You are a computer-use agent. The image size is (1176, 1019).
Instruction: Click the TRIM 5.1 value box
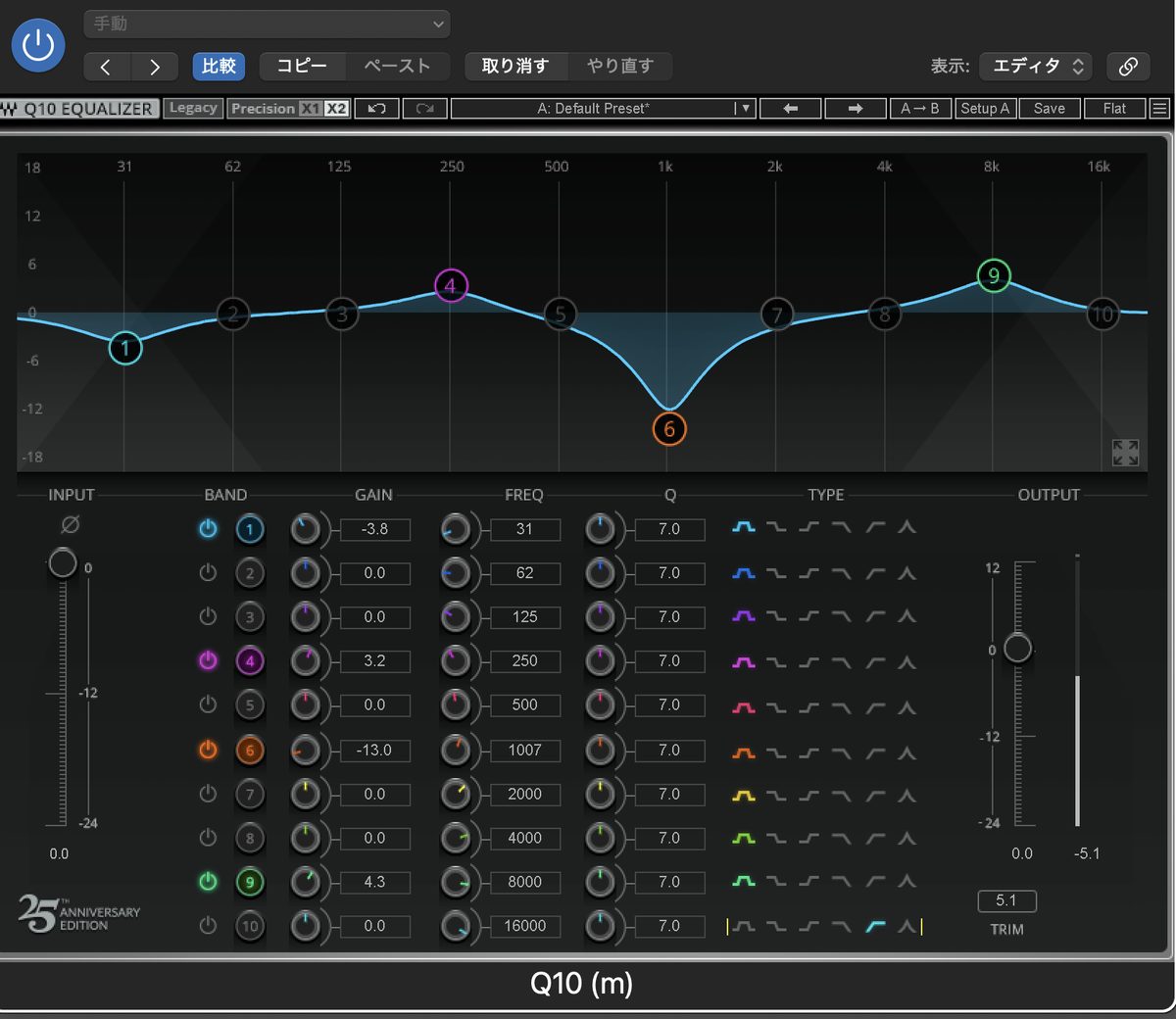click(1006, 900)
